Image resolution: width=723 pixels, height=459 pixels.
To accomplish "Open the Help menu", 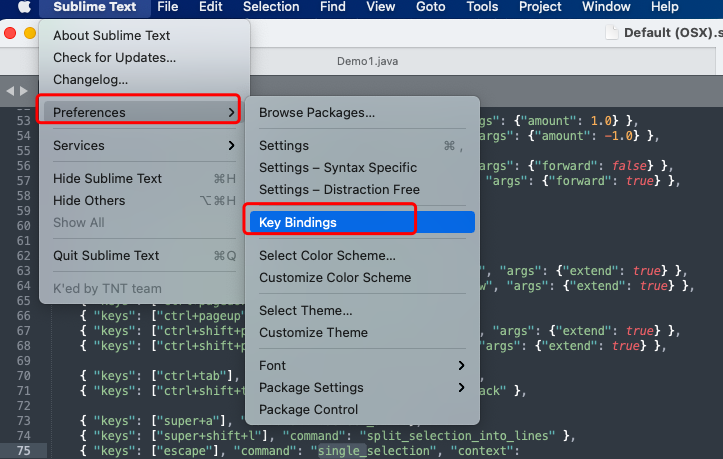I will tap(664, 7).
